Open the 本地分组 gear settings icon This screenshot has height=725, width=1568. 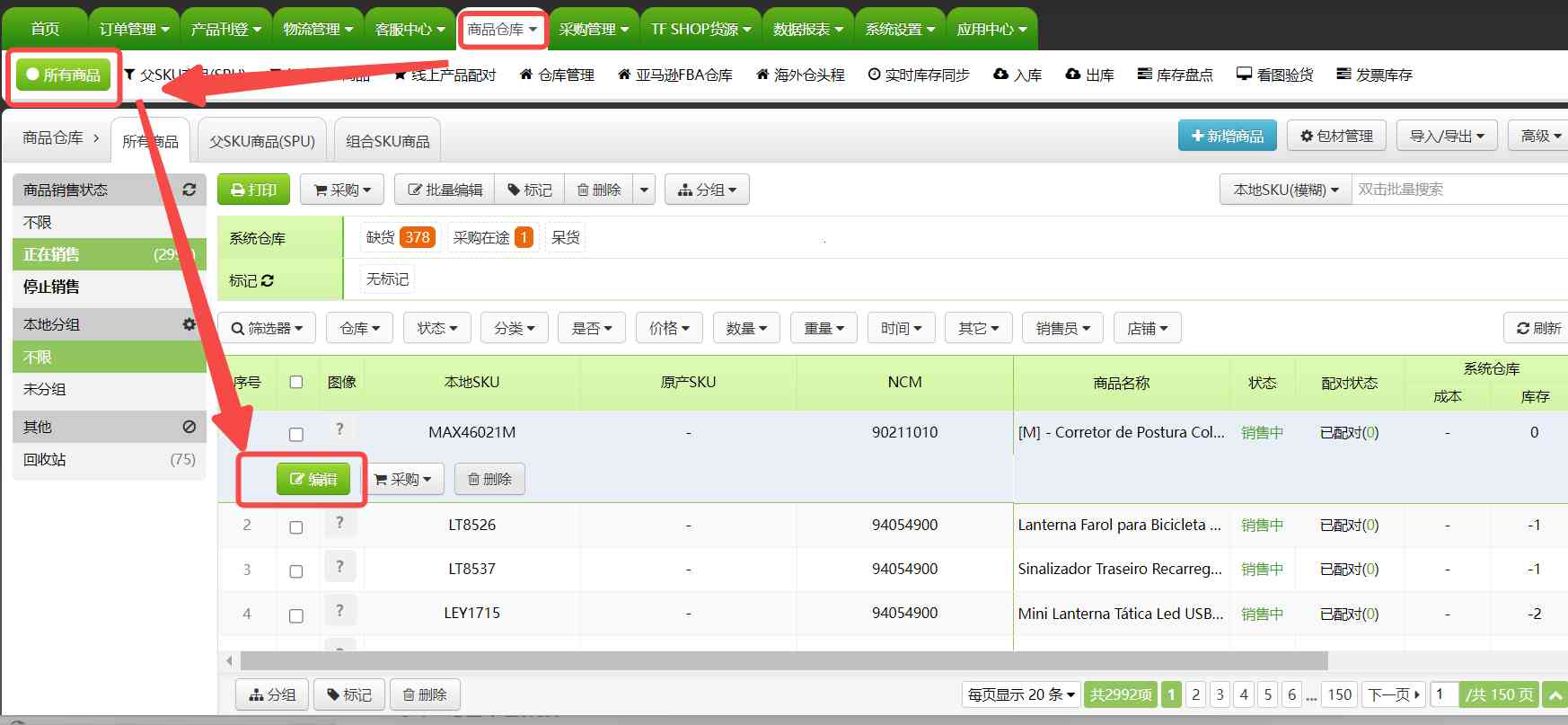click(189, 324)
